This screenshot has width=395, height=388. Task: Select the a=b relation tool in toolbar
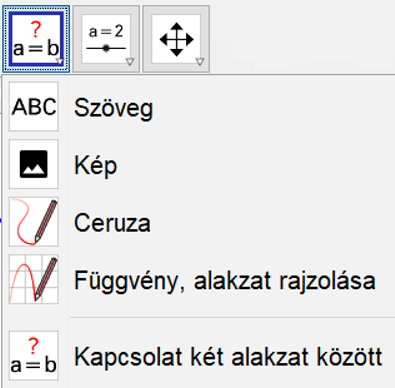tap(36, 39)
